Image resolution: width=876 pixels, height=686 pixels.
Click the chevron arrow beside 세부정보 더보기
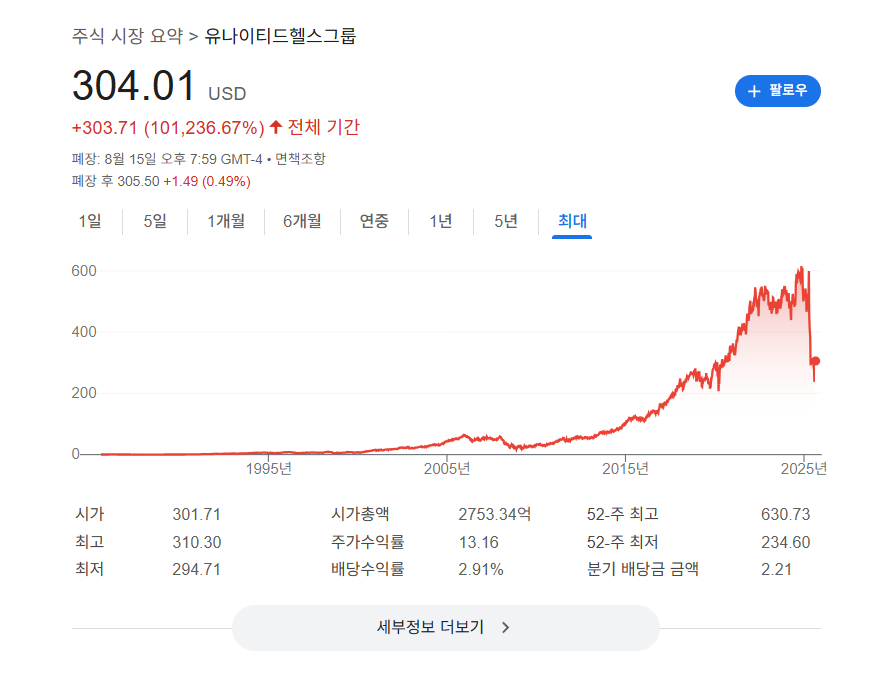506,627
